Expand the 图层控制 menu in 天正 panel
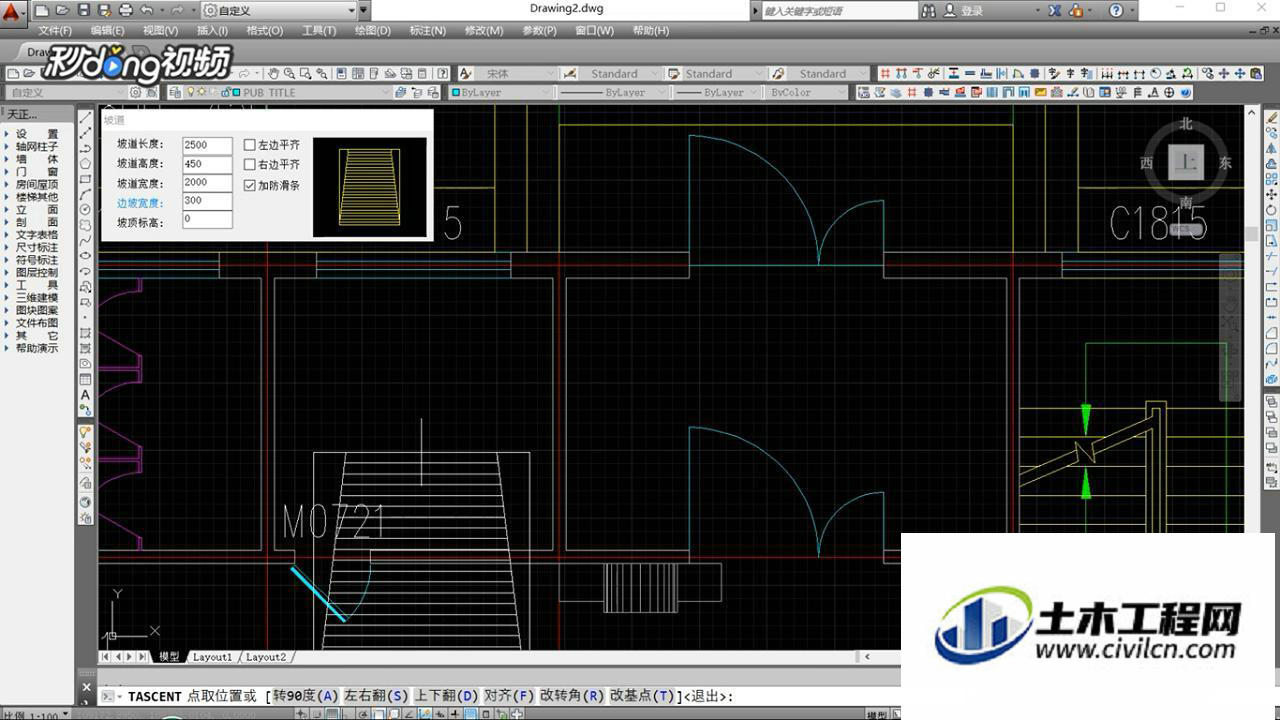The height and width of the screenshot is (720, 1280). 37,272
